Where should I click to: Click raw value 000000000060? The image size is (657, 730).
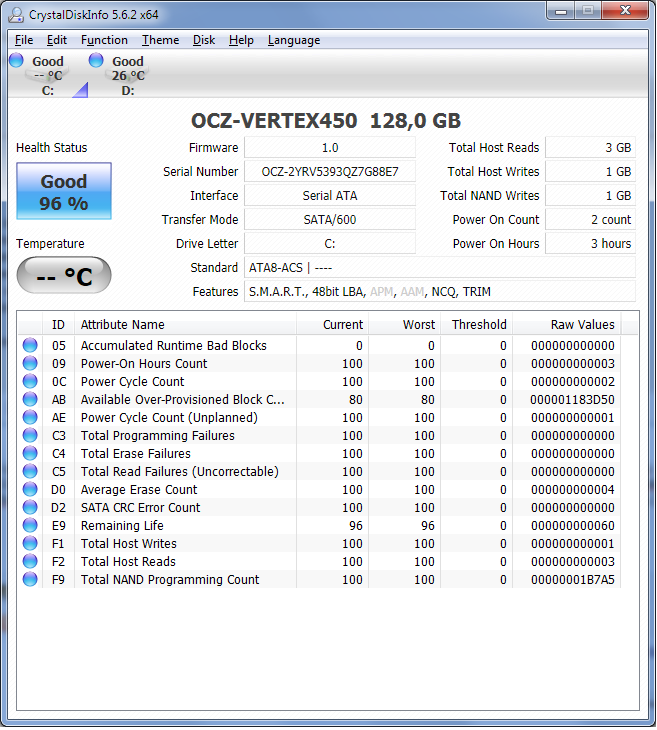[573, 526]
